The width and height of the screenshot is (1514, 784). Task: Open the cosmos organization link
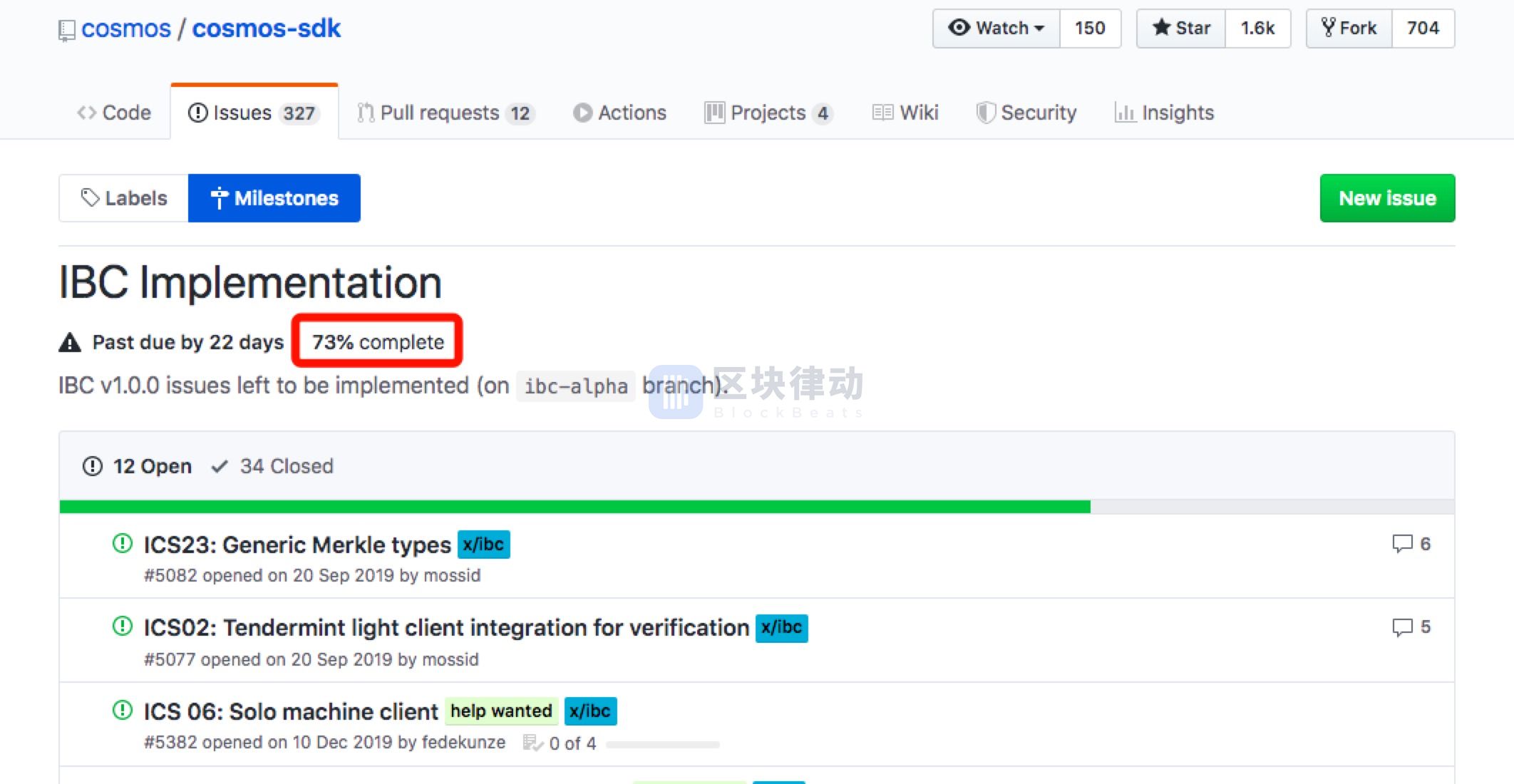pyautogui.click(x=126, y=29)
